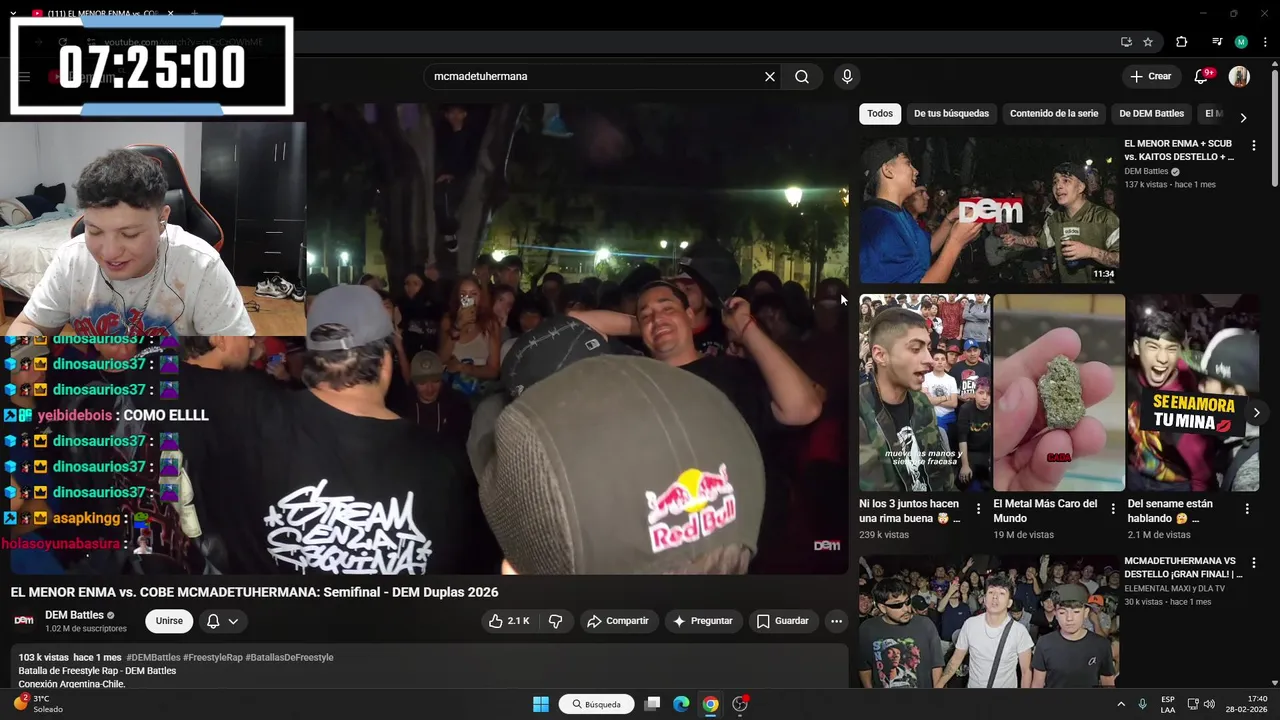Start voice search with the microphone icon
1280x720 pixels.
click(x=847, y=76)
